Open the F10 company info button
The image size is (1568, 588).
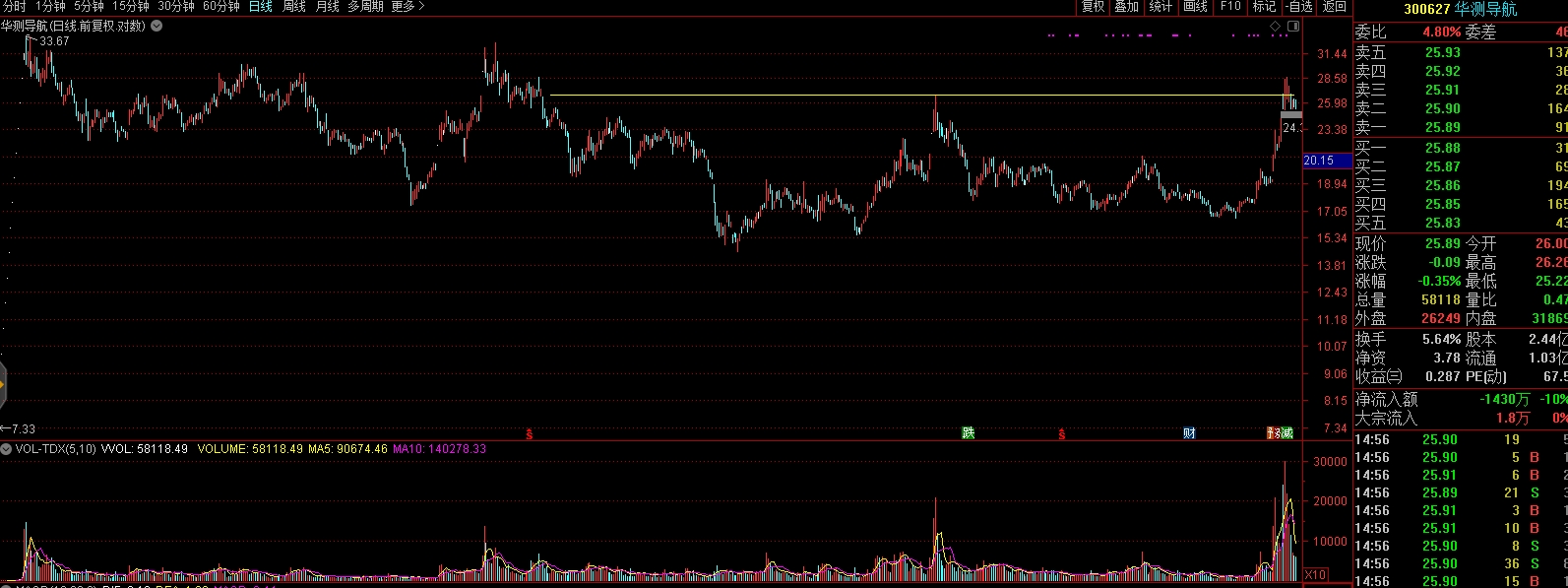(1230, 7)
